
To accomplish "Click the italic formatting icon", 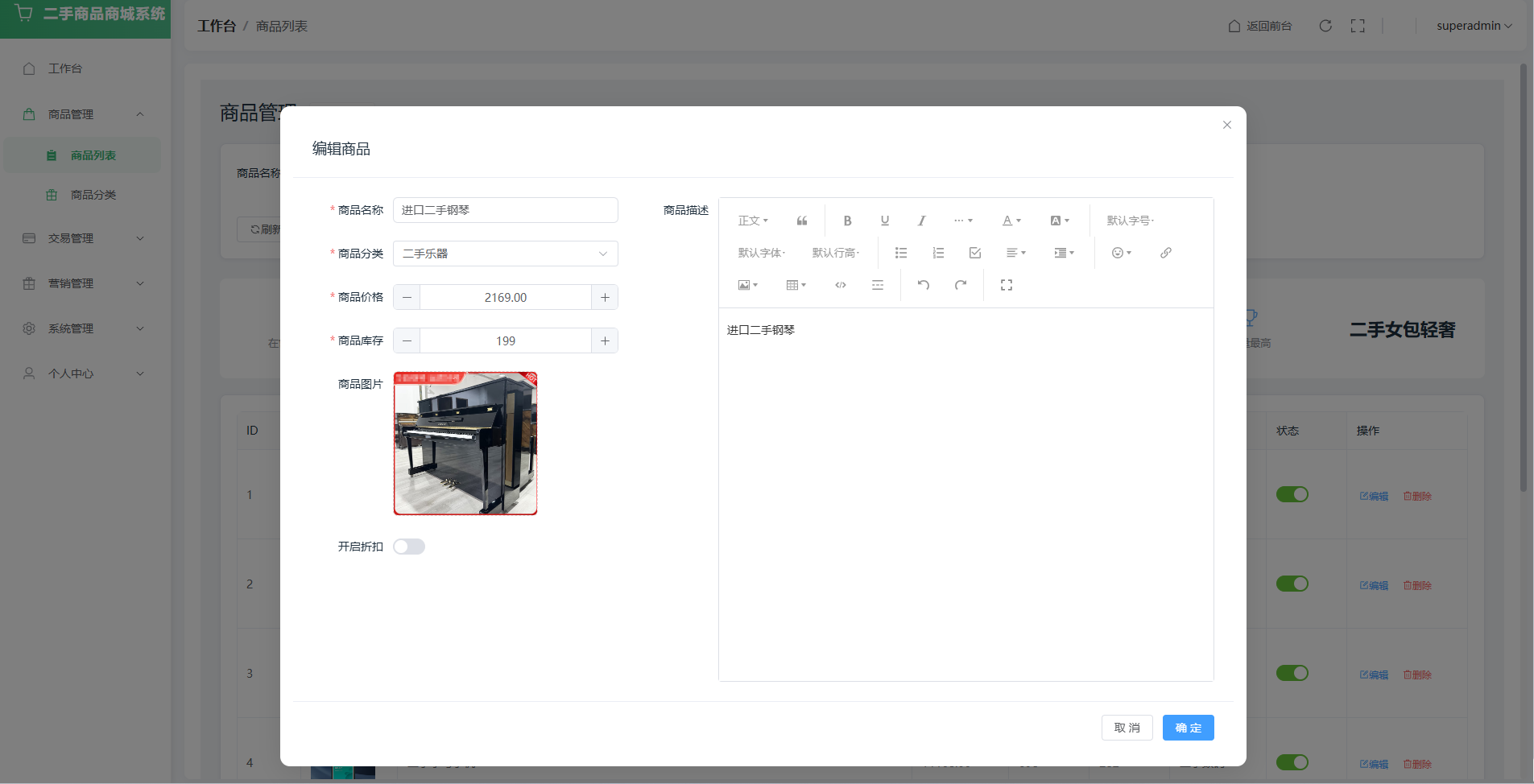I will [x=921, y=221].
